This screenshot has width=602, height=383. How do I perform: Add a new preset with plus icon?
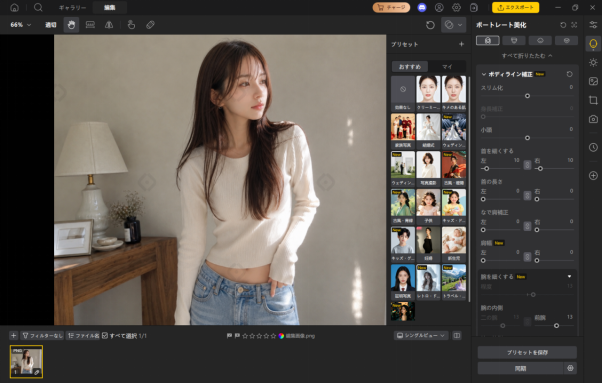[461, 44]
